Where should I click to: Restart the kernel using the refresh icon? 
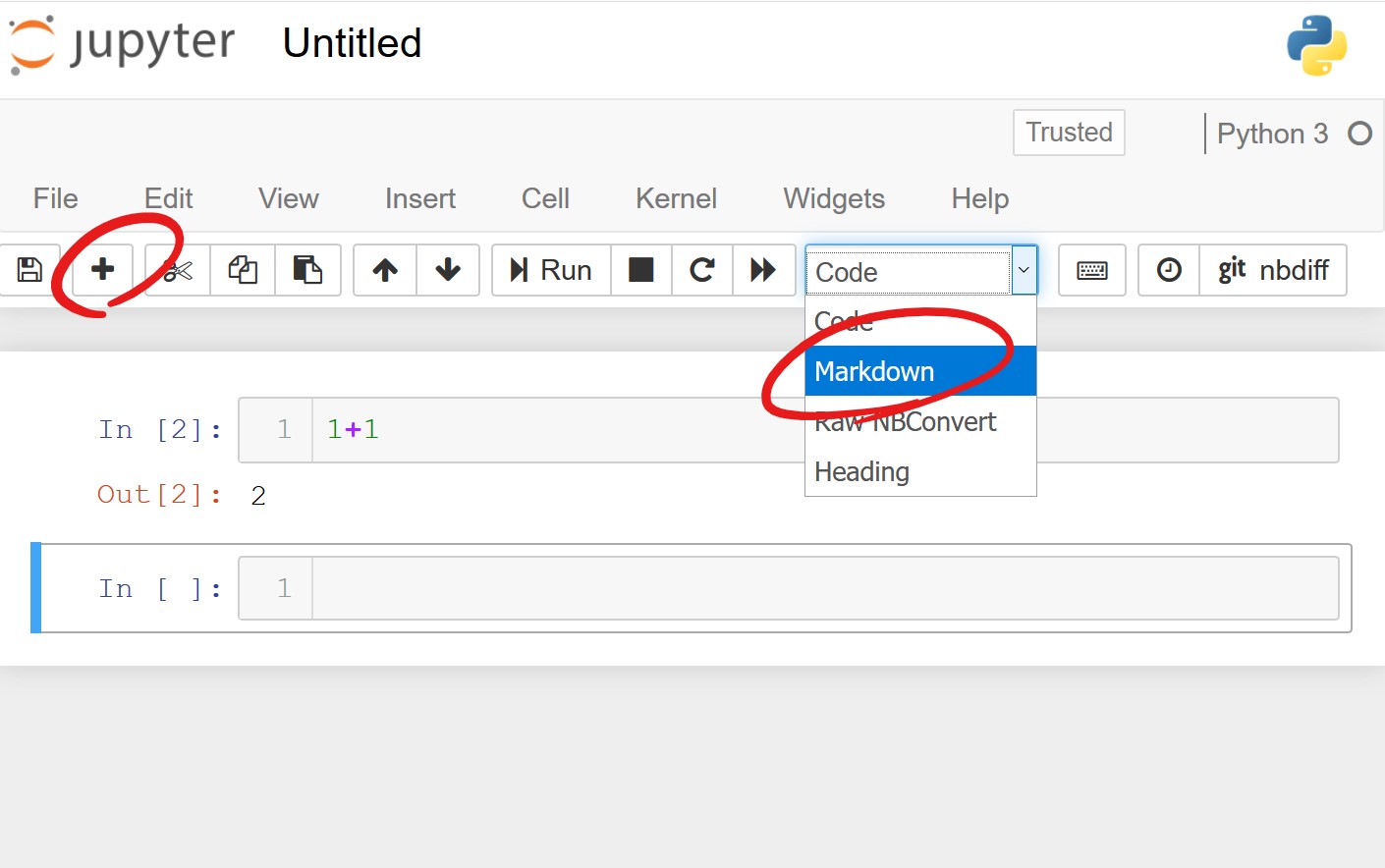tap(701, 270)
